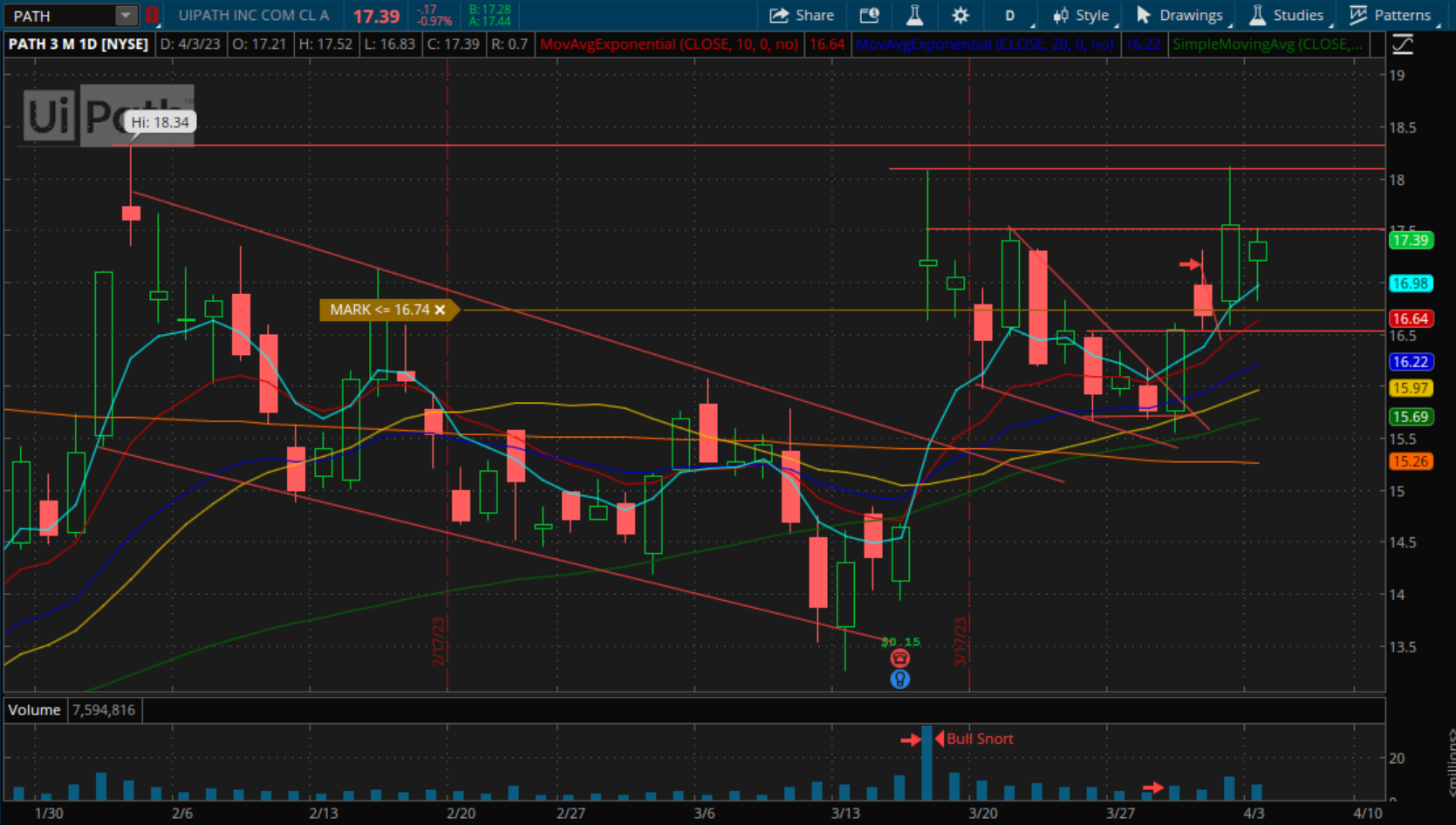Click the red phone earnings call icon
1456x825 pixels.
coord(900,658)
